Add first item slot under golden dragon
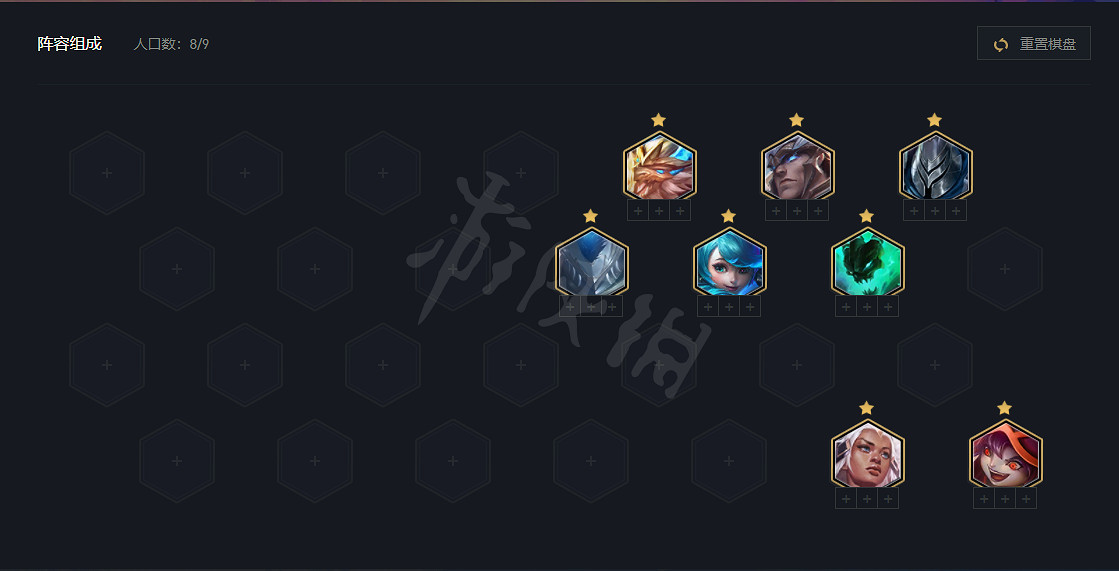 click(x=638, y=211)
